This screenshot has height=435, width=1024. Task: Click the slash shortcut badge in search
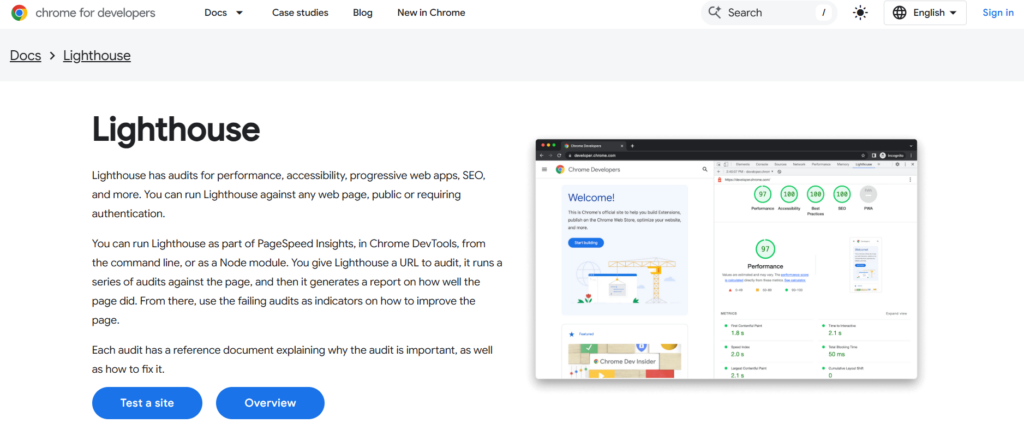pyautogui.click(x=824, y=12)
